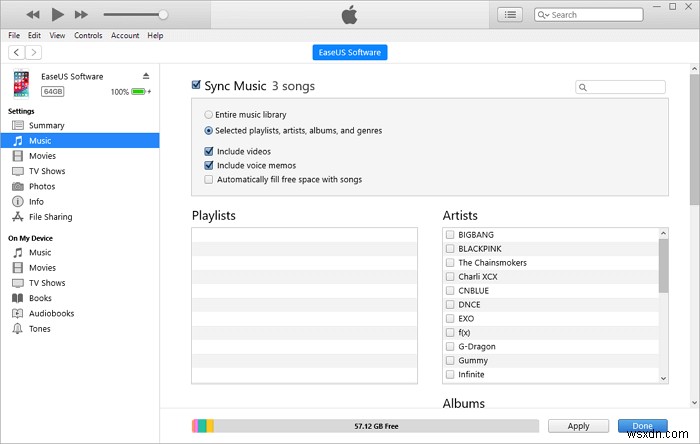Check the Gummy artist checkbox
Image resolution: width=700 pixels, height=444 pixels.
(450, 361)
